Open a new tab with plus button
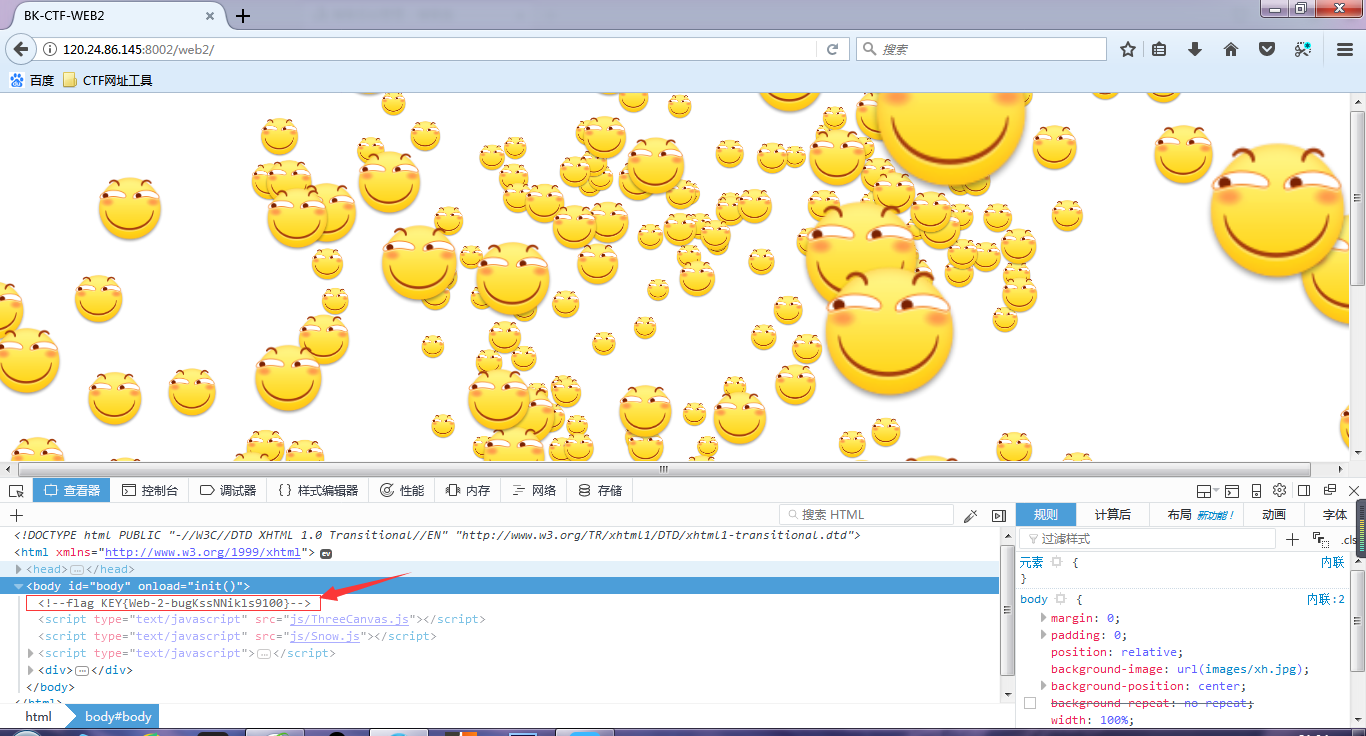The width and height of the screenshot is (1366, 736). tap(243, 16)
